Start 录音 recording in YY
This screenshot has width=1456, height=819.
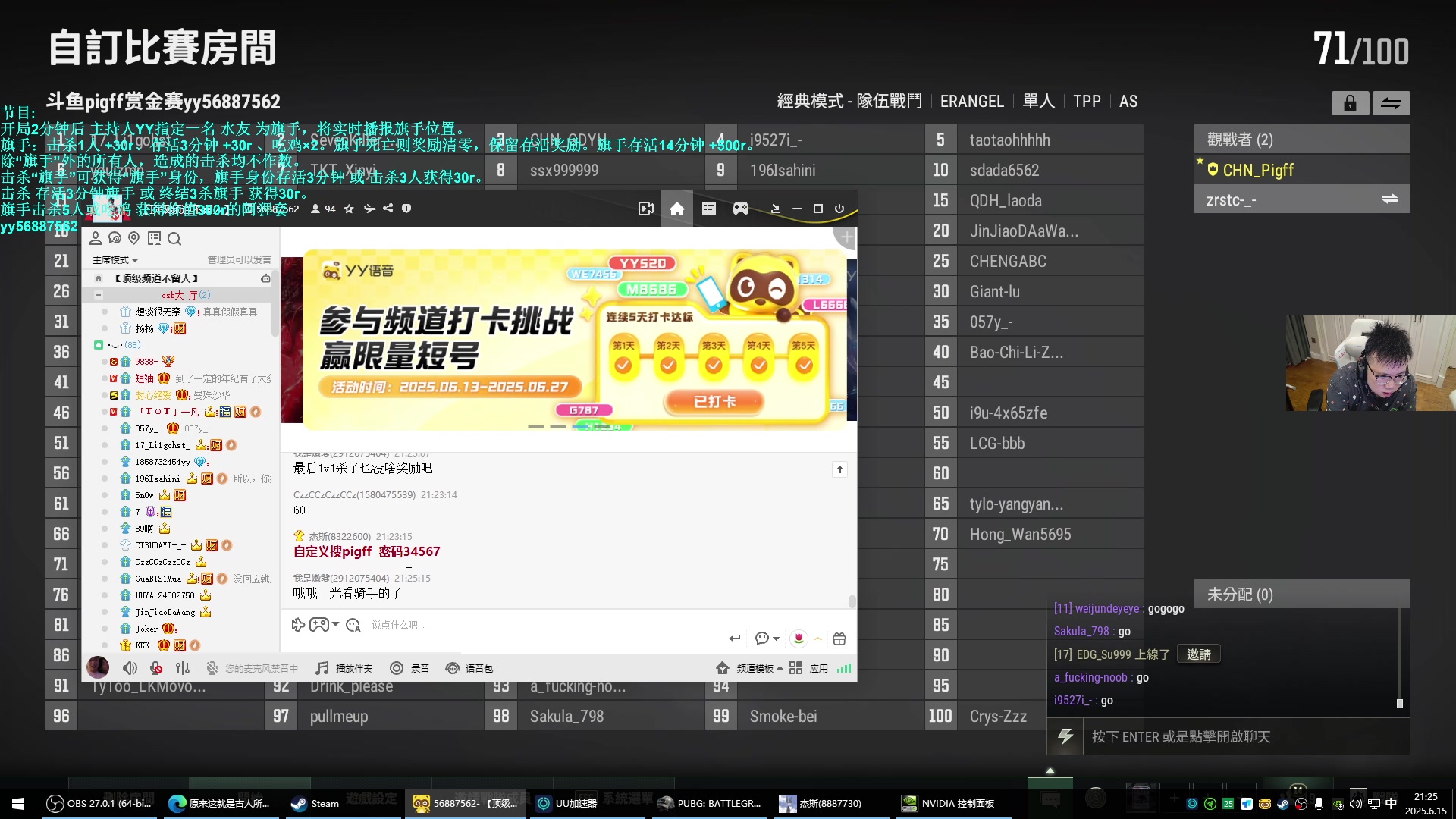click(x=409, y=668)
